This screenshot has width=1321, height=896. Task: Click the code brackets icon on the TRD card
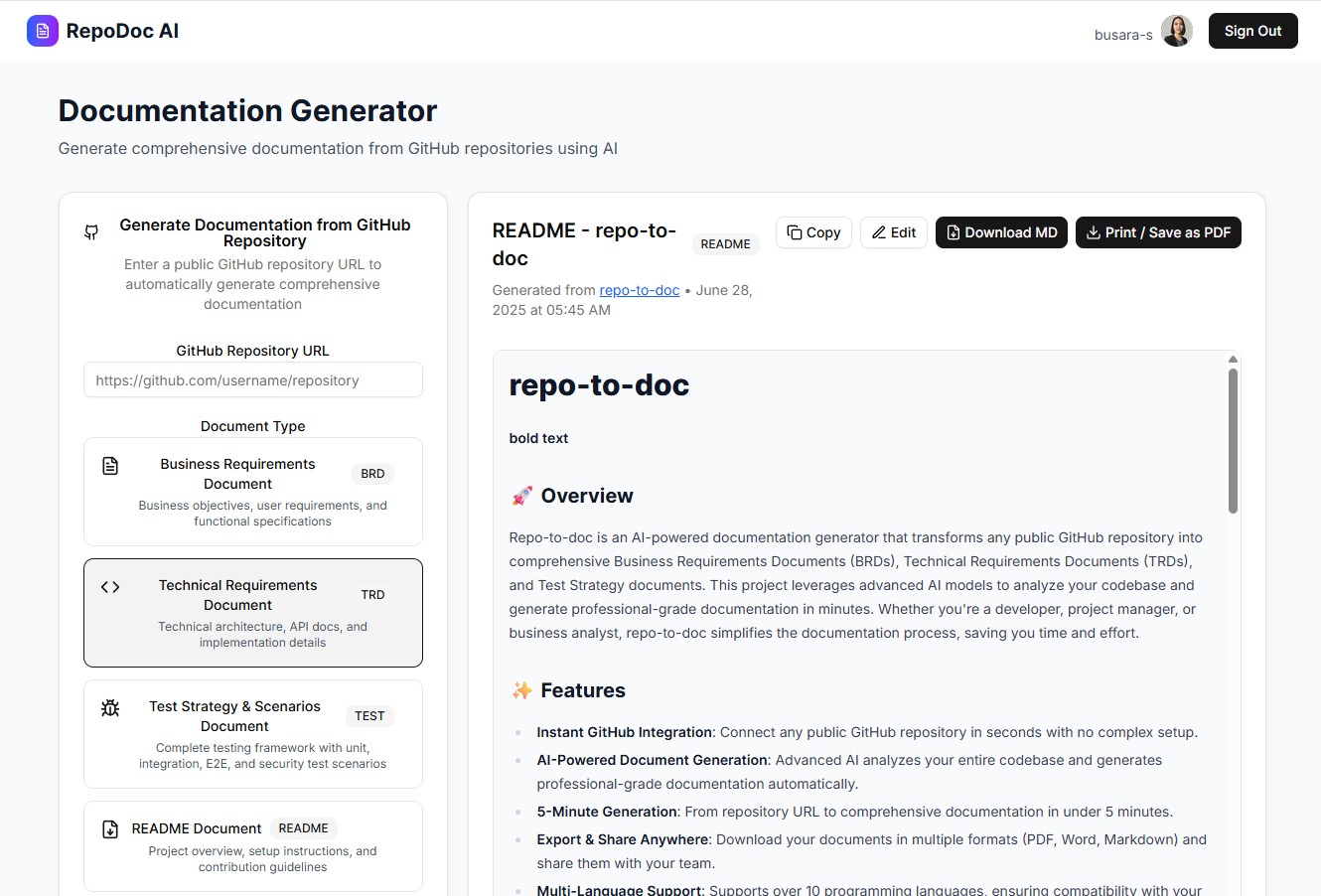click(109, 586)
